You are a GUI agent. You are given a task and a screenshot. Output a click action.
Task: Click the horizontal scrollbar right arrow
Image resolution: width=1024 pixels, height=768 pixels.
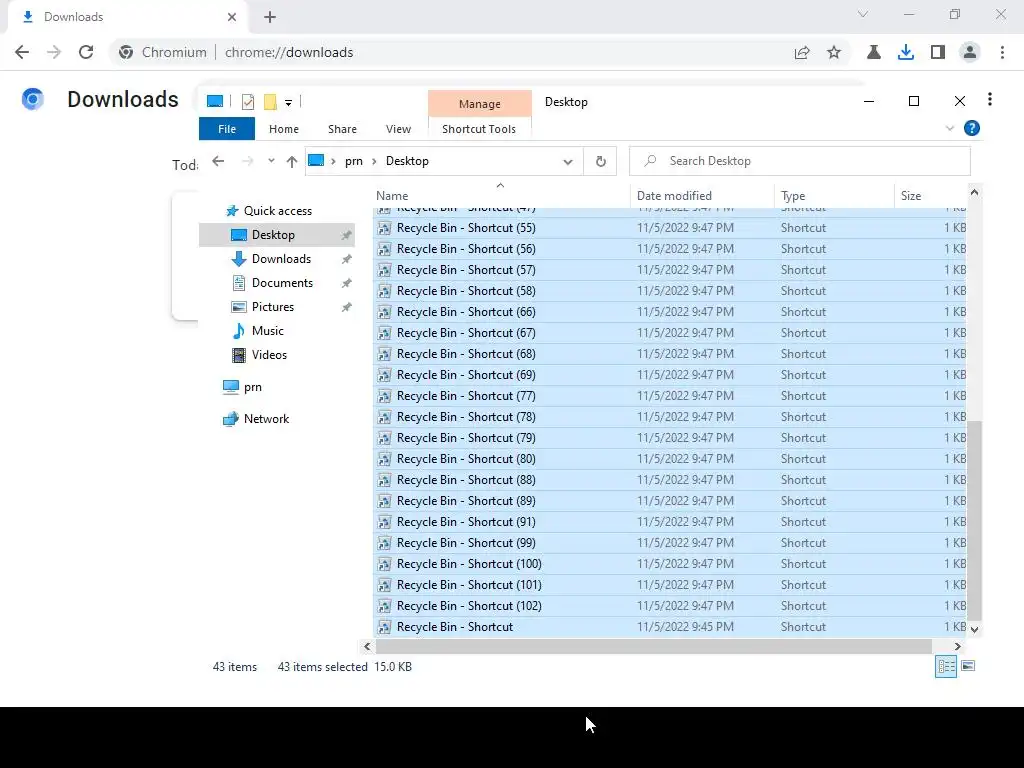957,646
